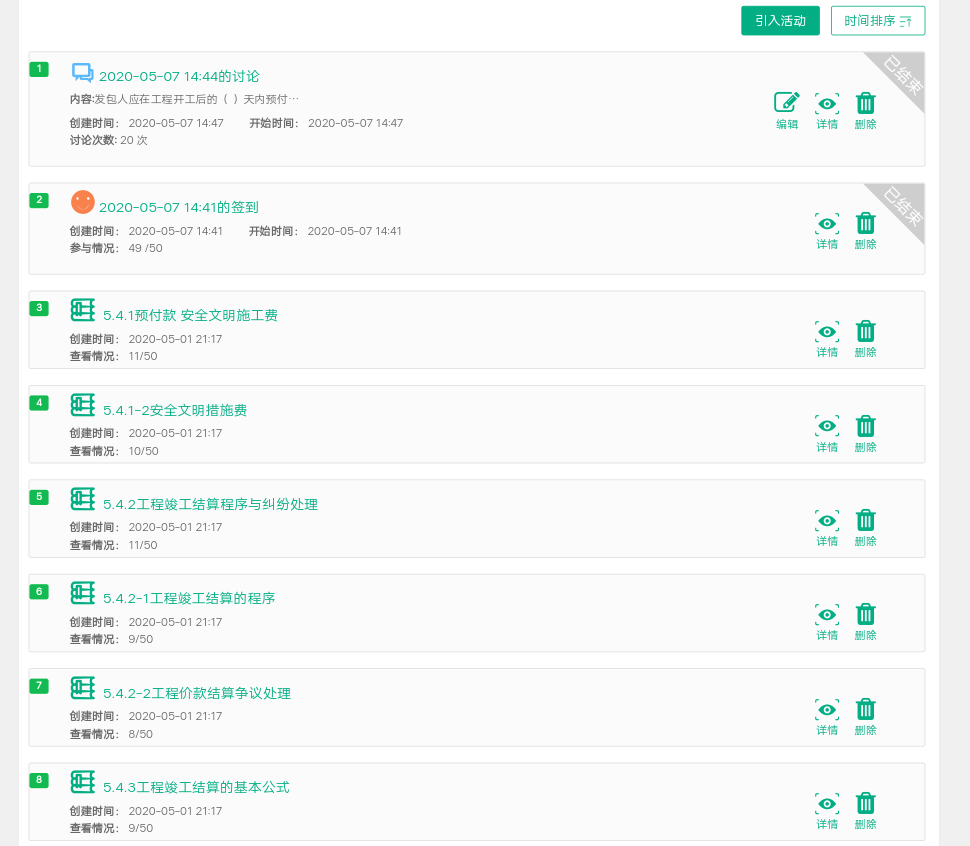970x846 pixels.
Task: Click 讨论次数 20 次 text
Action: (108, 140)
